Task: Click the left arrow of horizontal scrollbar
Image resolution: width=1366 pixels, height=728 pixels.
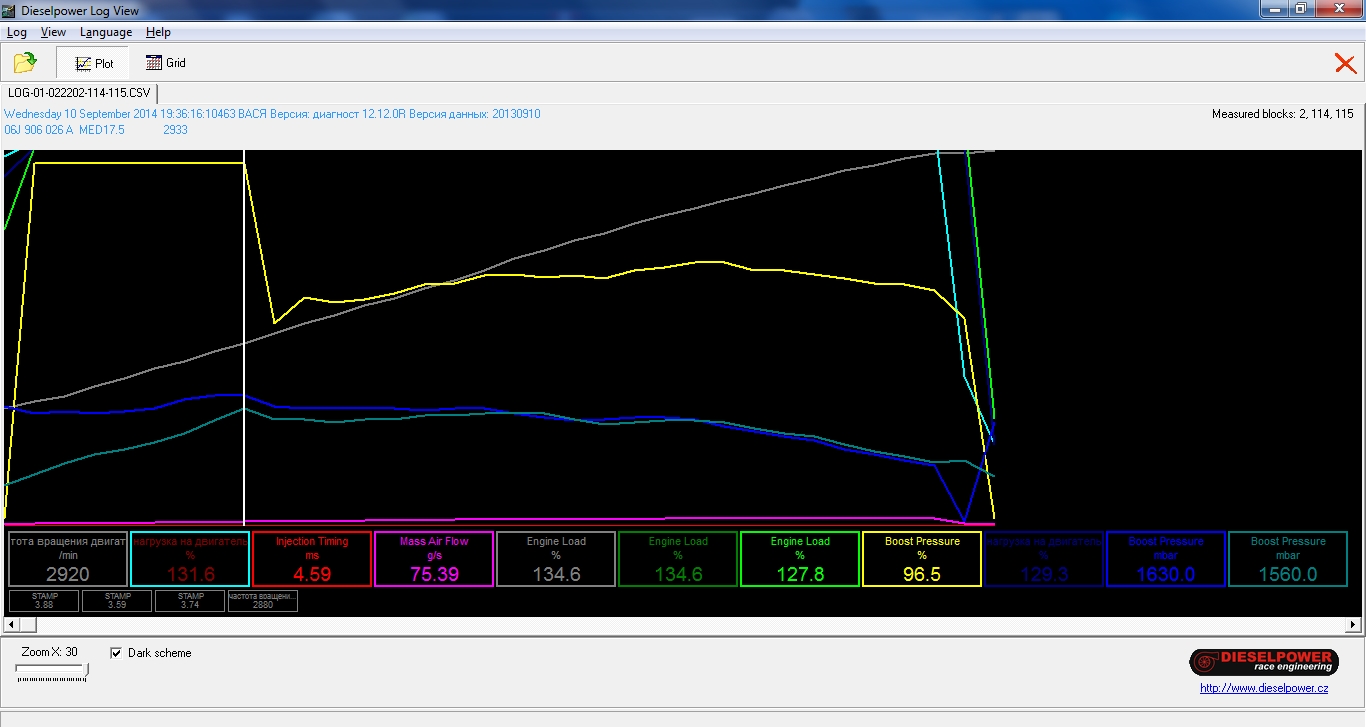Action: click(x=10, y=625)
